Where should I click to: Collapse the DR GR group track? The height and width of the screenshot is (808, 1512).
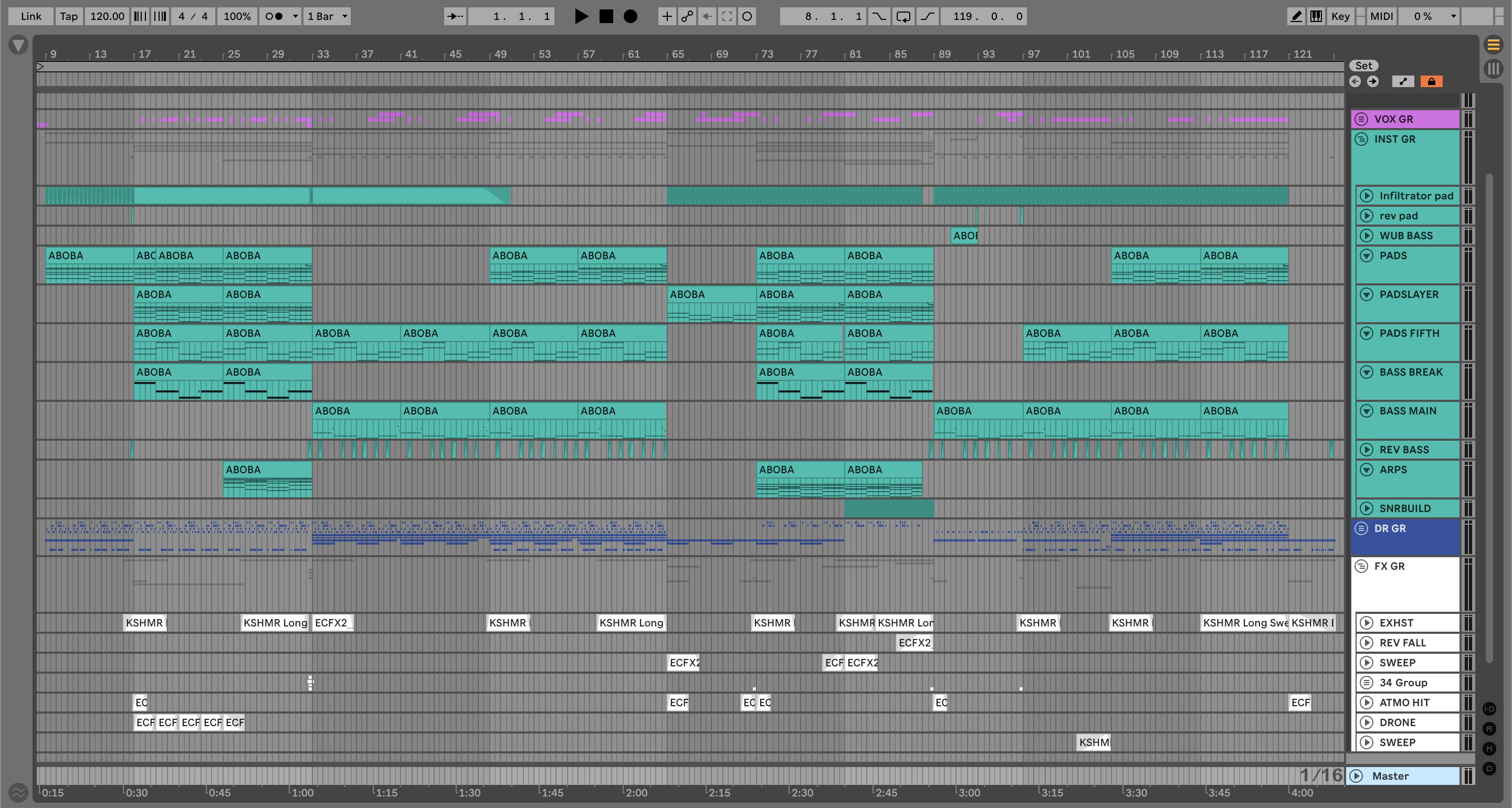pyautogui.click(x=1361, y=529)
